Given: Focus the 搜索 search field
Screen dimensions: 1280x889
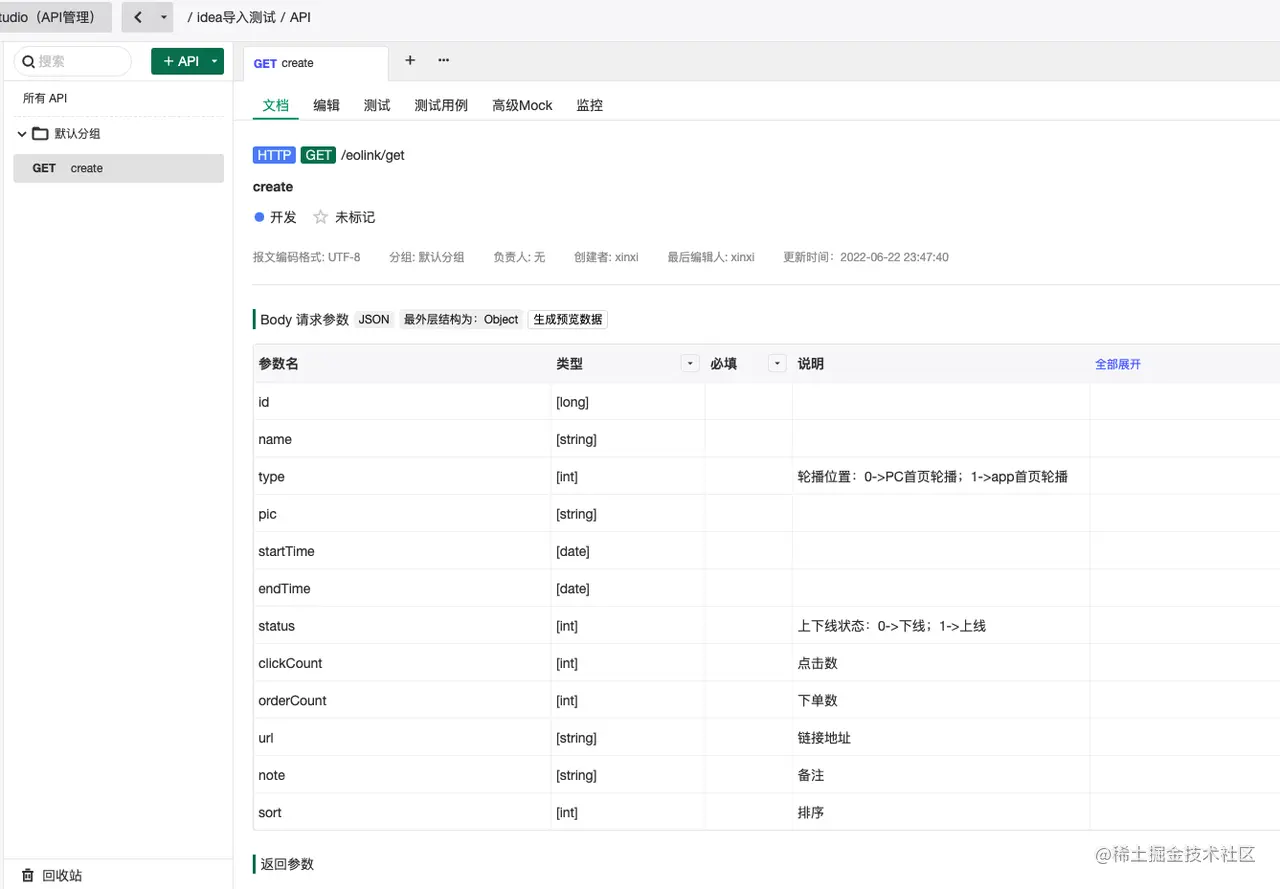Looking at the screenshot, I should (73, 61).
